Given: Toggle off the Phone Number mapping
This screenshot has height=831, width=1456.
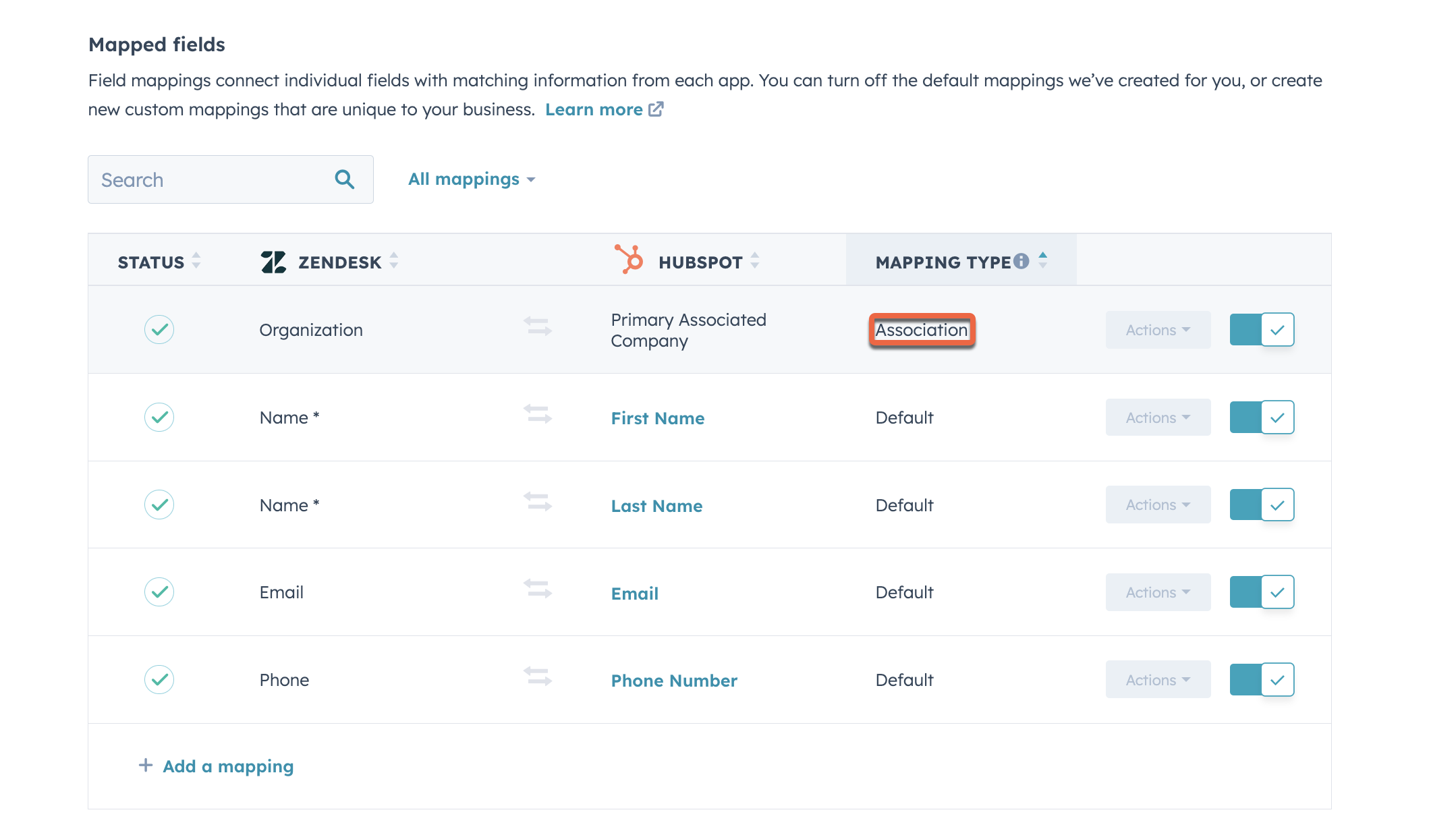Looking at the screenshot, I should click(x=1262, y=679).
